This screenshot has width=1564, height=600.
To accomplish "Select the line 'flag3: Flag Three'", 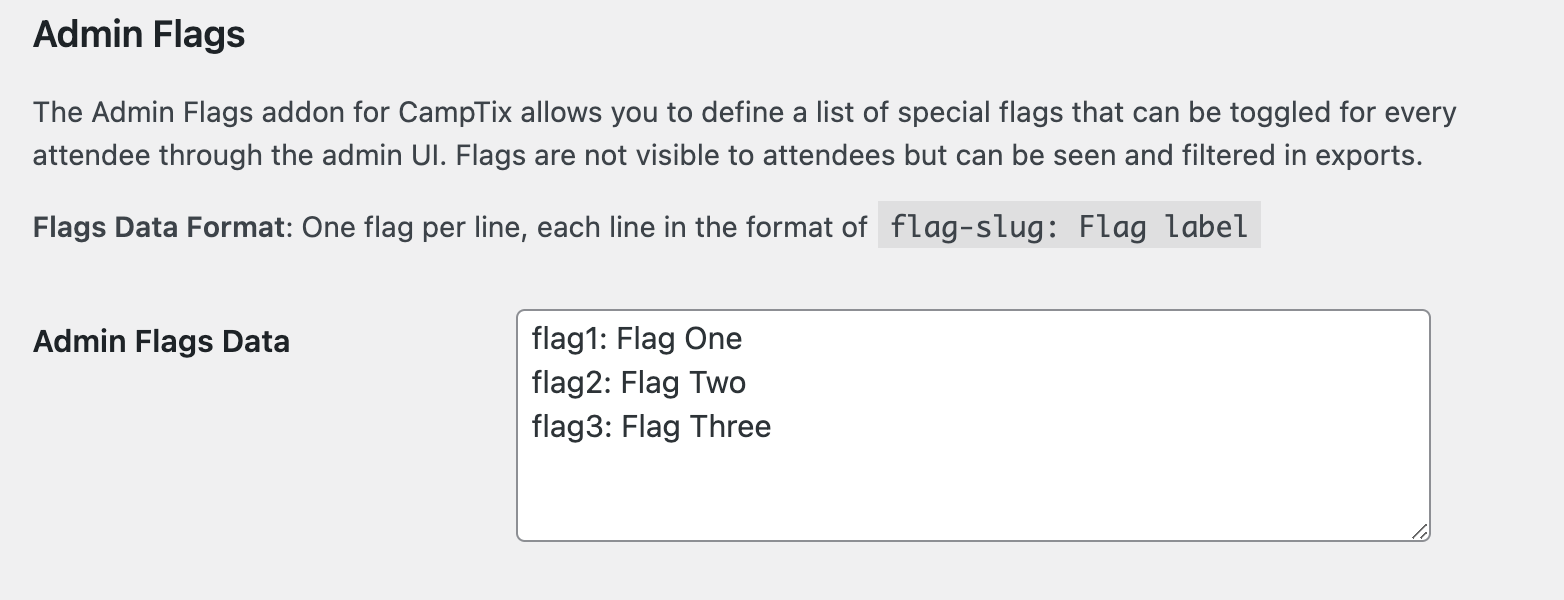I will point(650,426).
